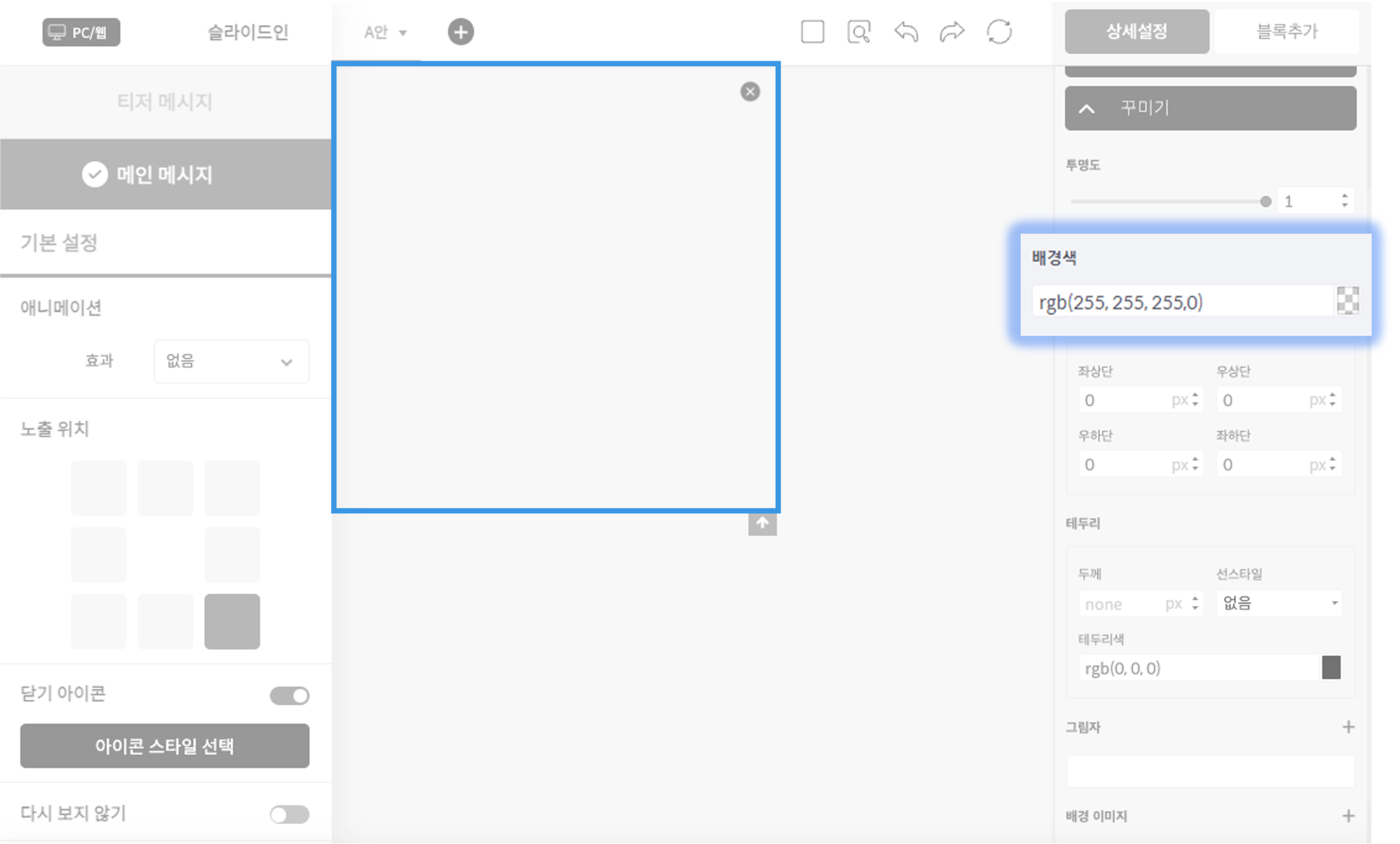Viewport: 1400px width, 844px height.
Task: Add a new variant with plus icon
Action: point(461,32)
